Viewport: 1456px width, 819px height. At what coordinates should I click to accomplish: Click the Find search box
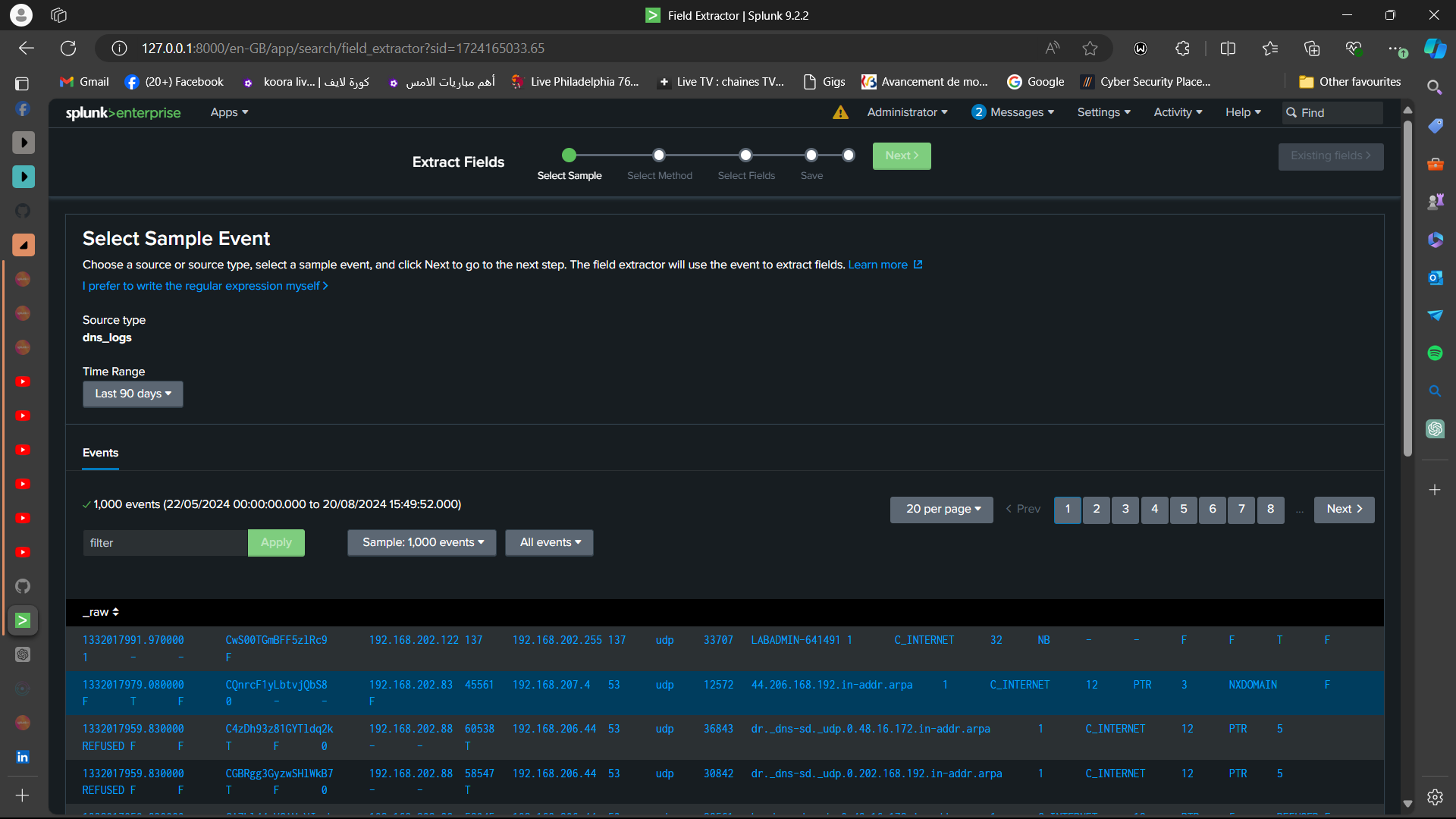pyautogui.click(x=1332, y=113)
